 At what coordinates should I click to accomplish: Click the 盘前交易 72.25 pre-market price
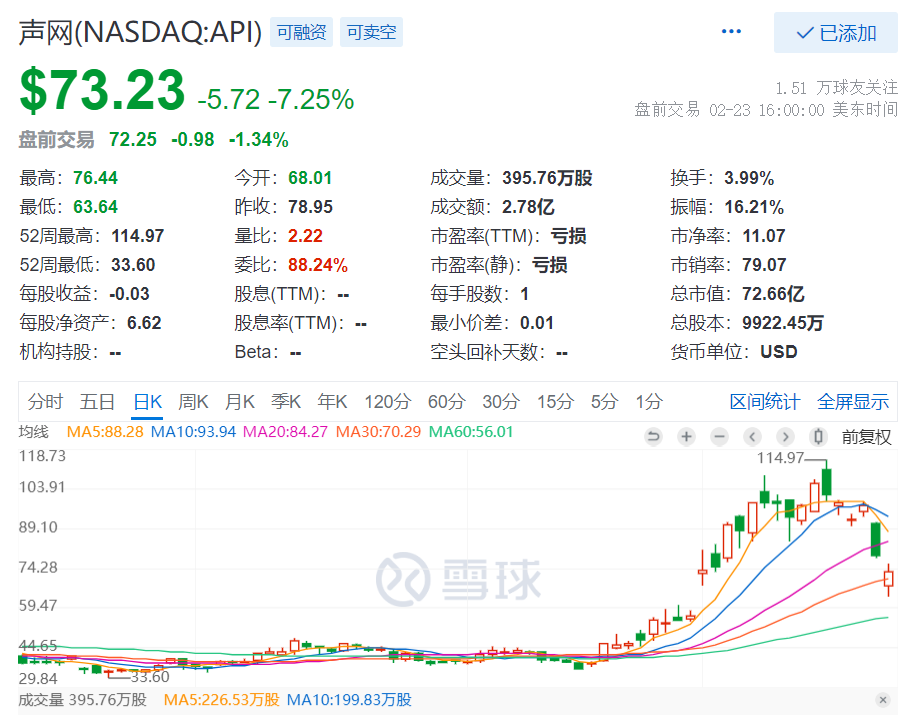pos(133,139)
